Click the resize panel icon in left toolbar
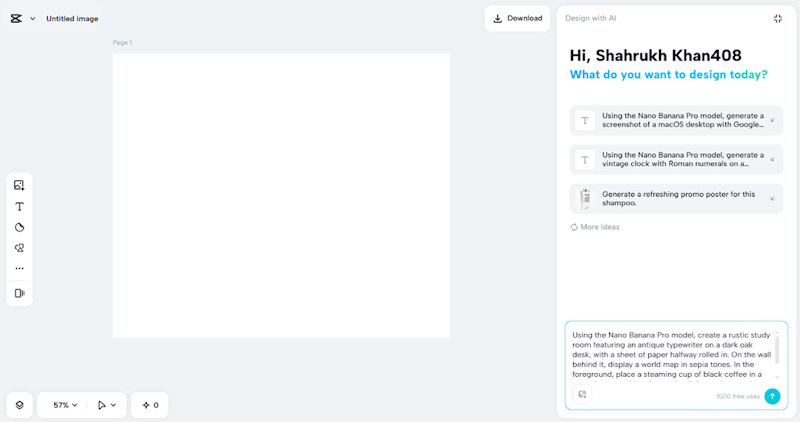This screenshot has width=800, height=422. point(19,293)
